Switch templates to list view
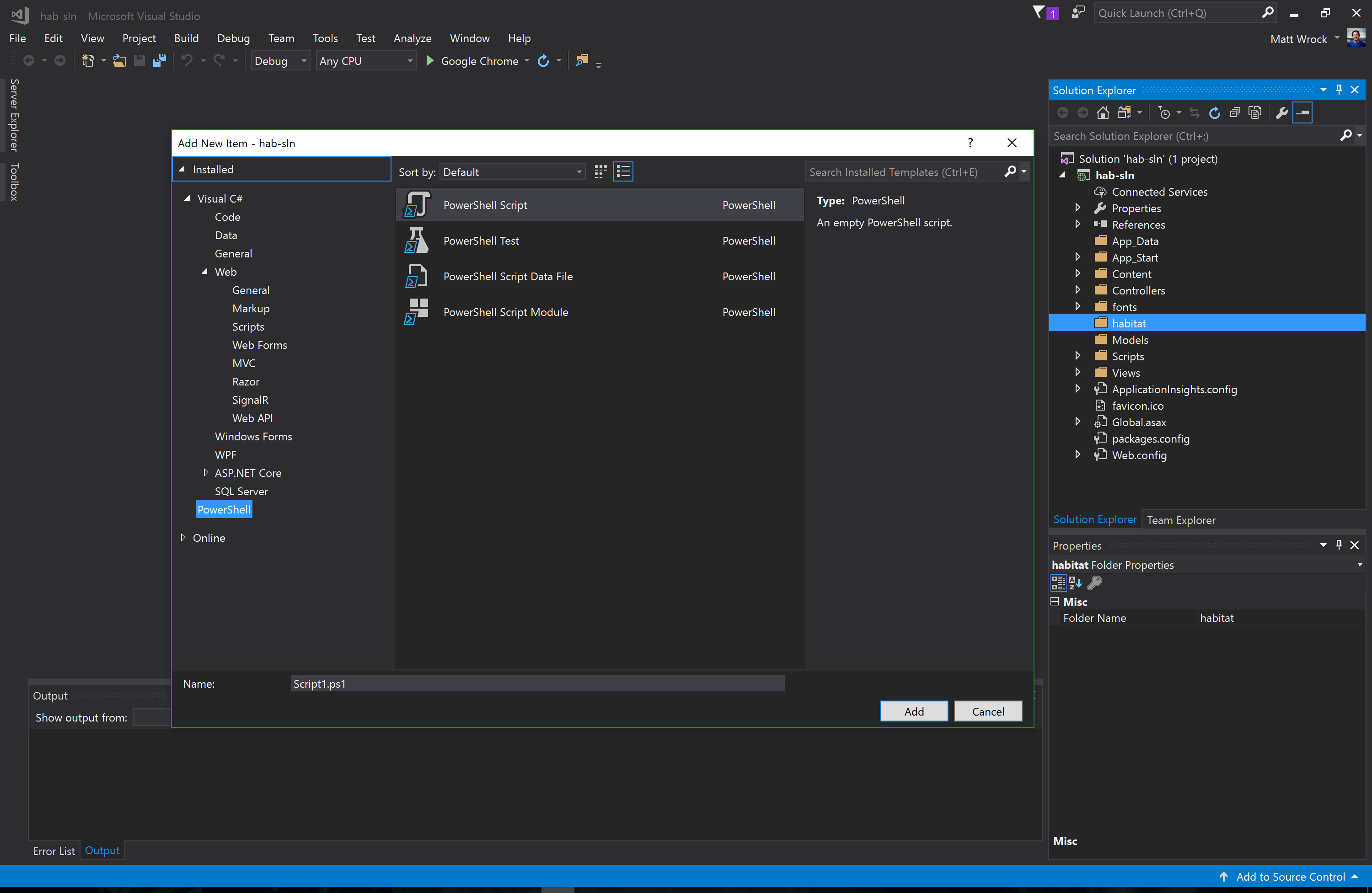The width and height of the screenshot is (1372, 893). [623, 172]
